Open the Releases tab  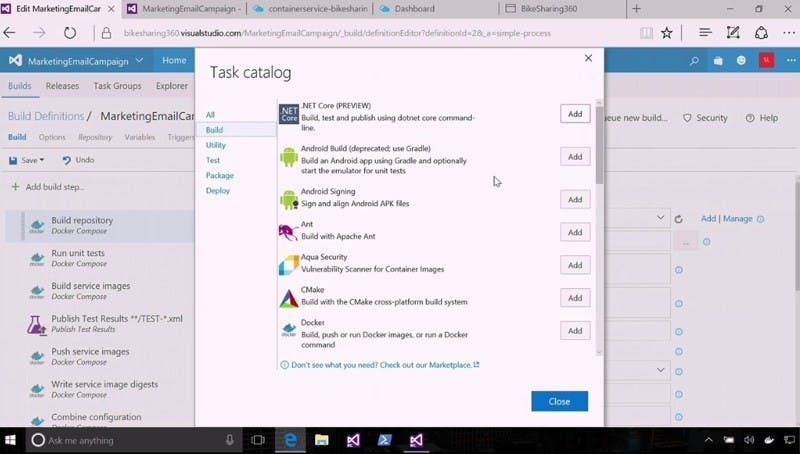point(62,86)
